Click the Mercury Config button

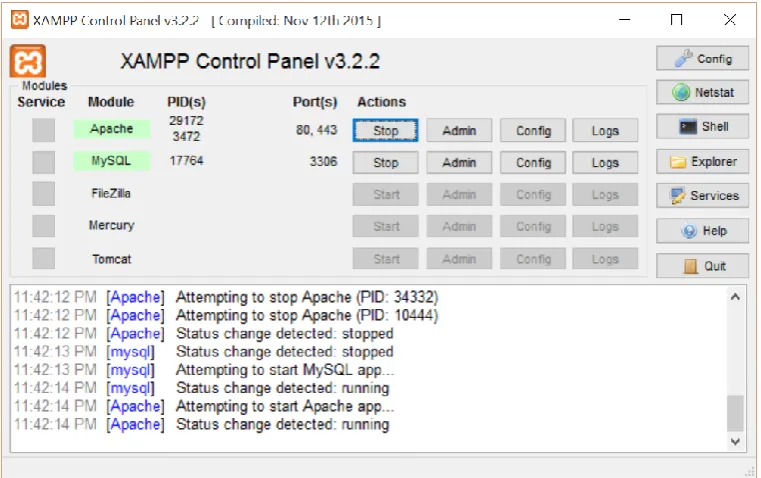coord(533,227)
